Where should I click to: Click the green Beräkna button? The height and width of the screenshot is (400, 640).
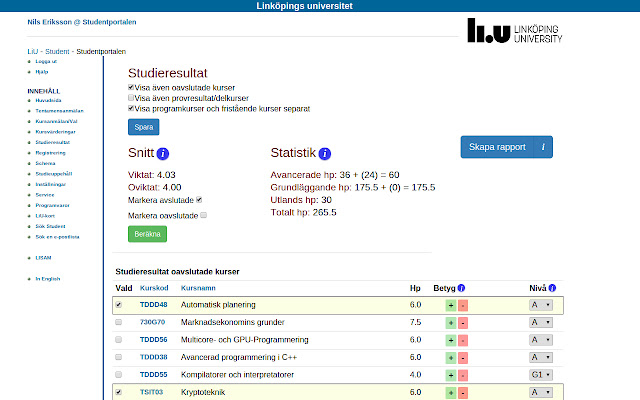147,234
